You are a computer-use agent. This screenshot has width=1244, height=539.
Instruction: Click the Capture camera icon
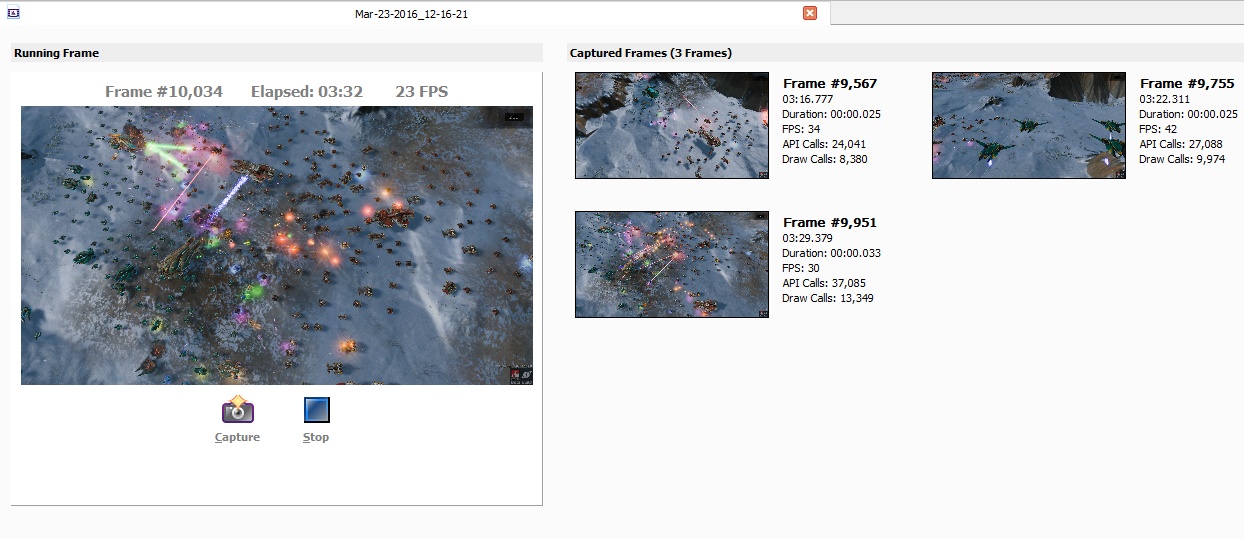point(238,410)
